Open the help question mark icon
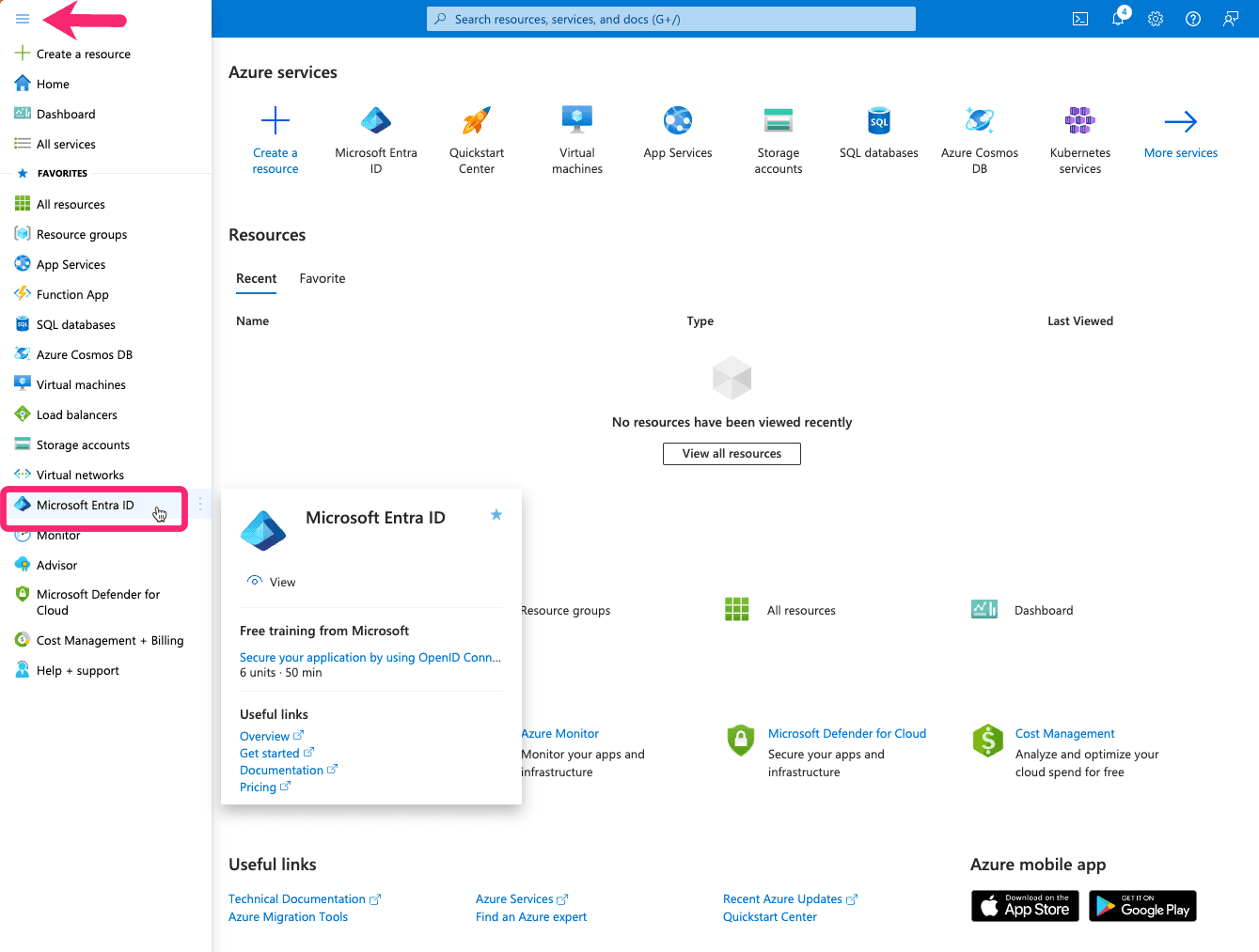Viewport: 1259px width, 952px height. pos(1193,19)
